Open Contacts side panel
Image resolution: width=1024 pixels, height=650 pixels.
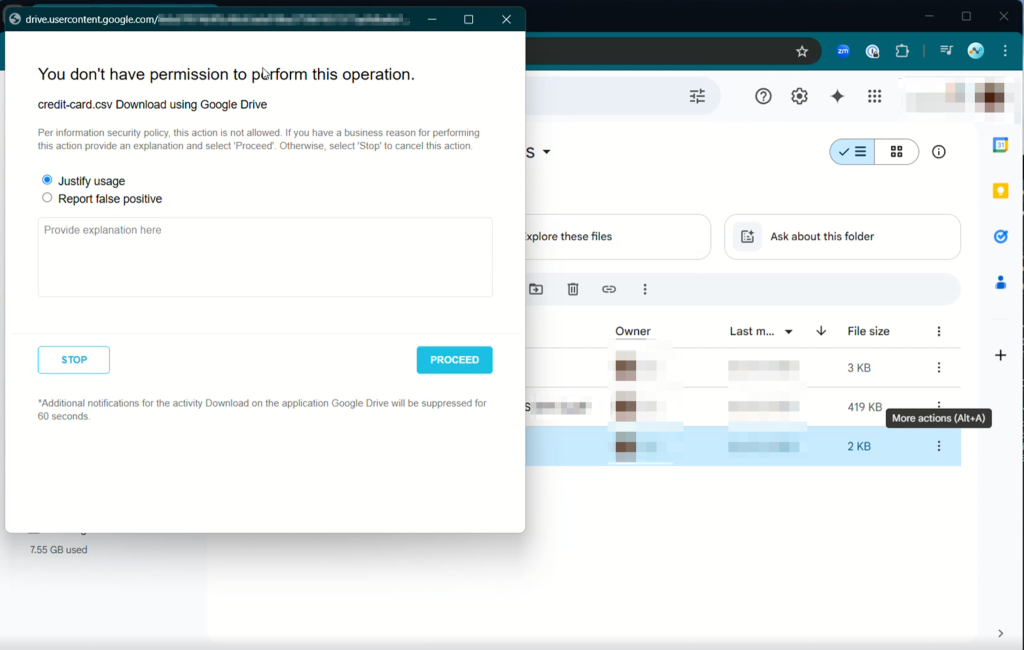[1000, 282]
